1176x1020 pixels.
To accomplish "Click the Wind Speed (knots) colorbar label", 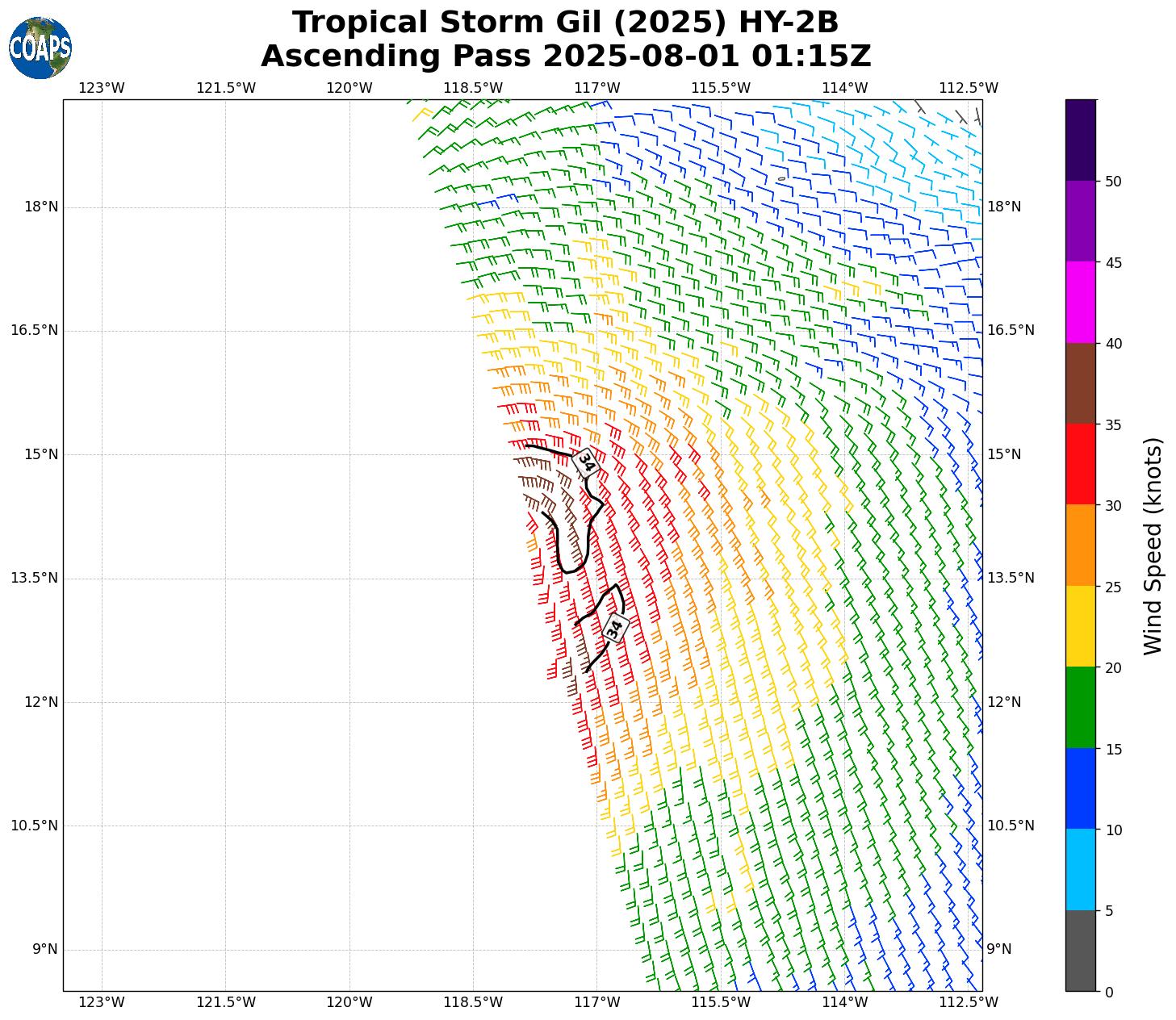I will click(1153, 546).
